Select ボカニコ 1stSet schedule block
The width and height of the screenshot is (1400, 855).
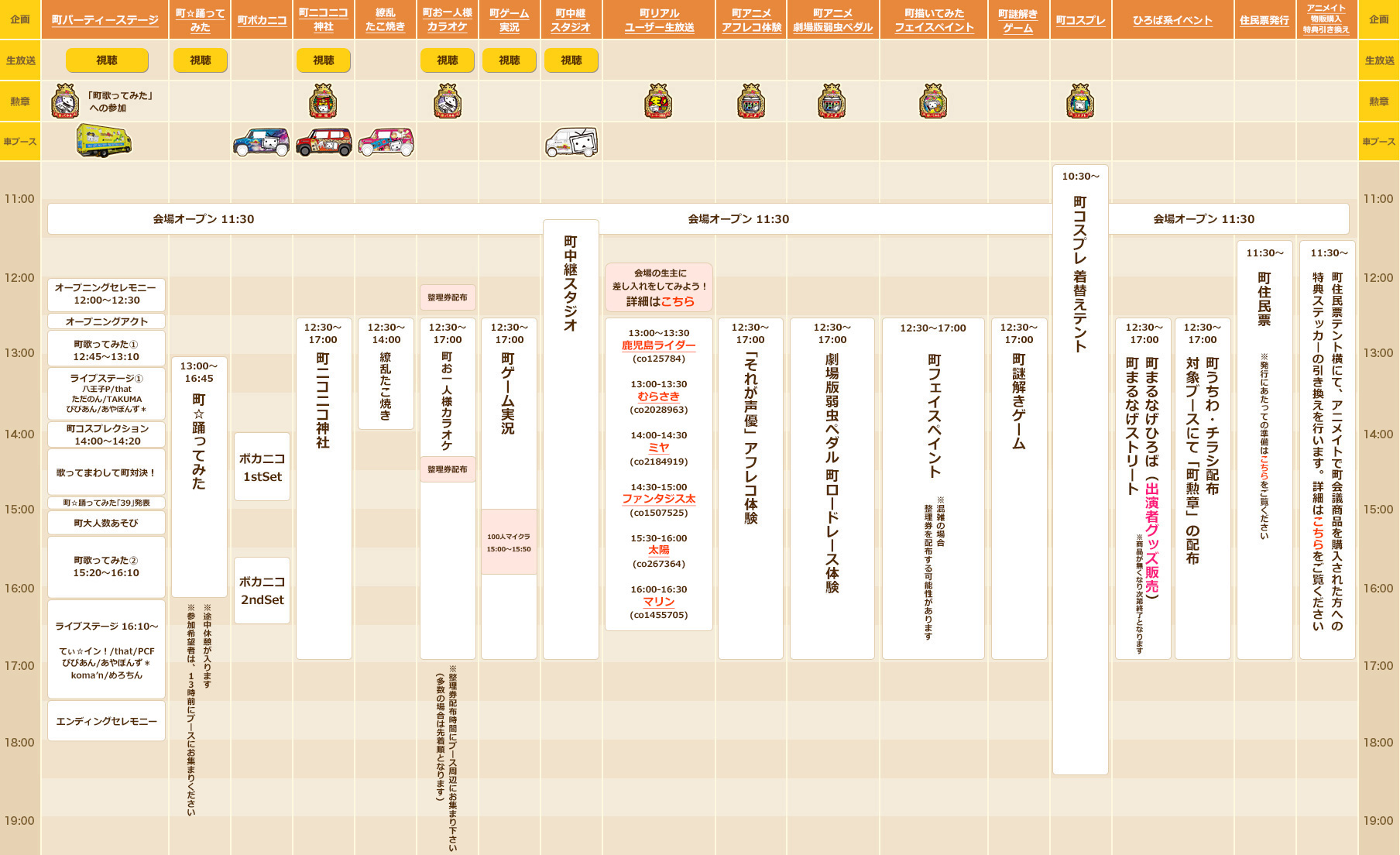[x=262, y=467]
